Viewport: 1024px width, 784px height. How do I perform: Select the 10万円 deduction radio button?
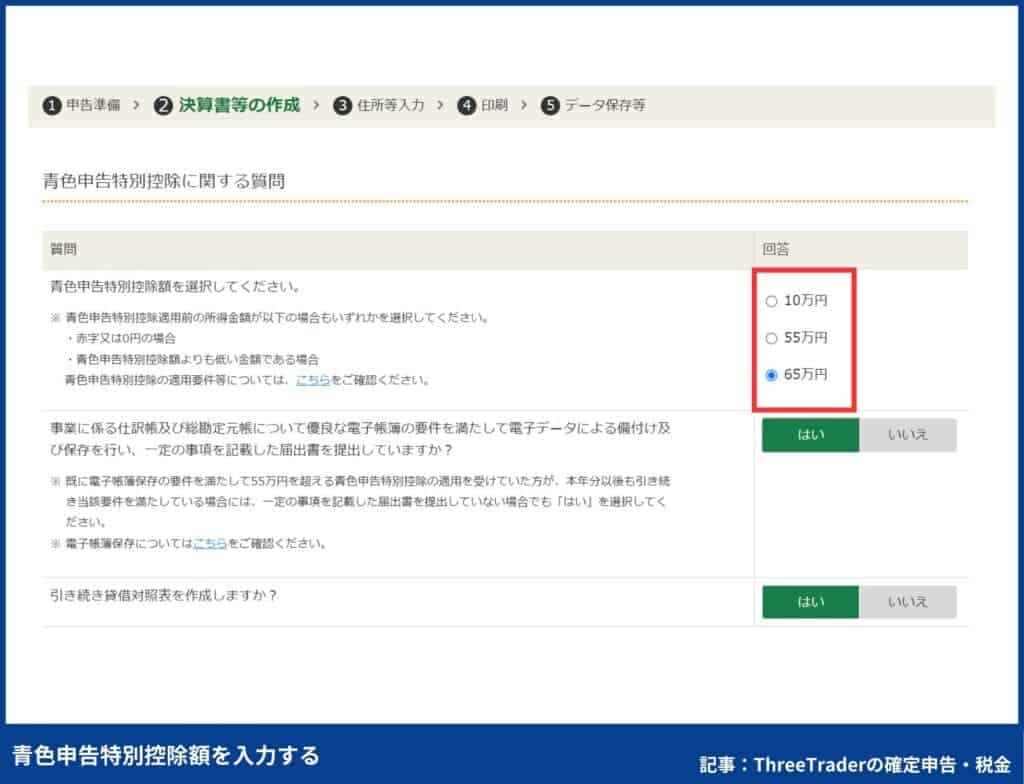771,301
